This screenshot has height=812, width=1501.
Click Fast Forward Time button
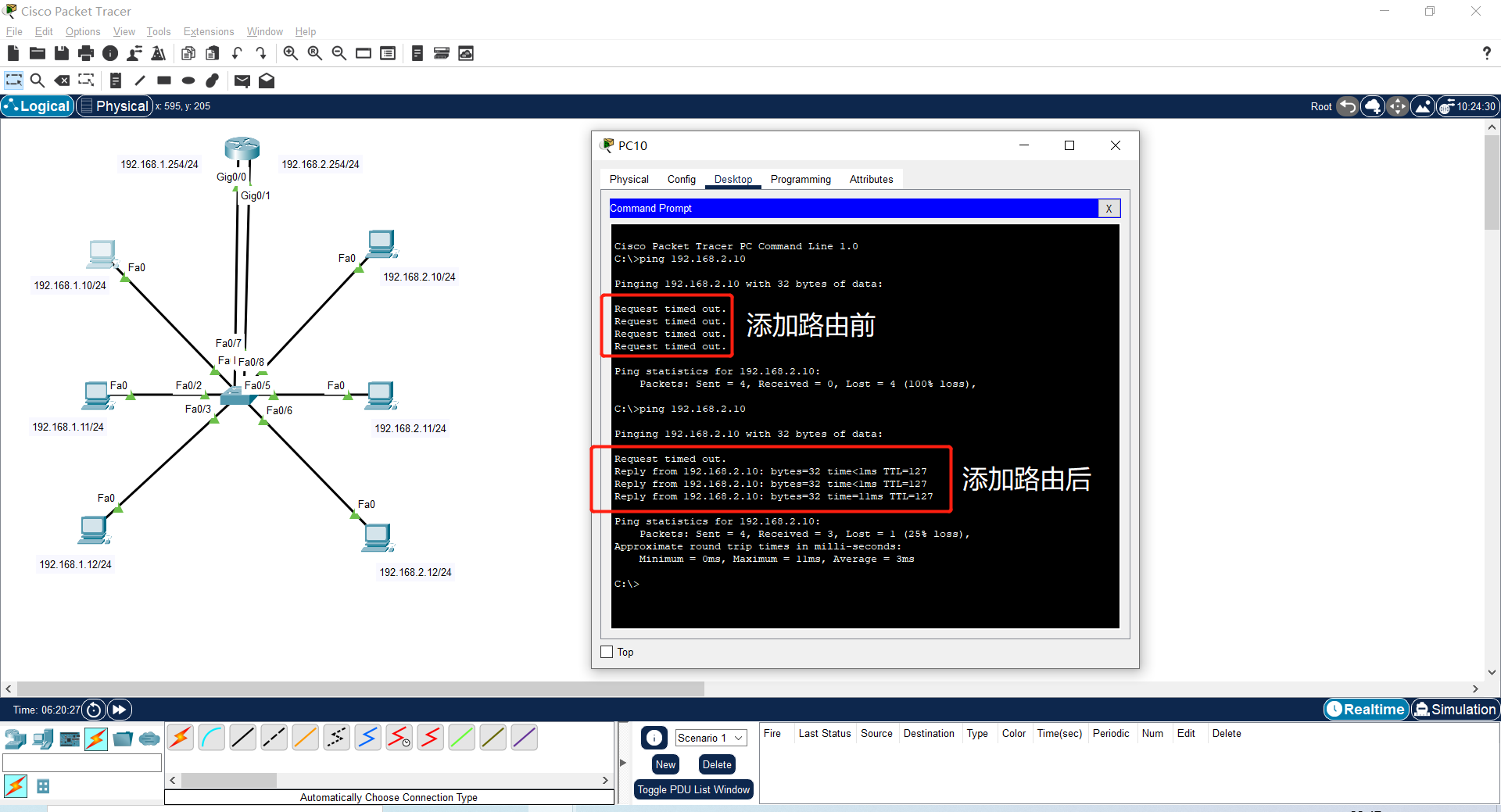coord(119,710)
